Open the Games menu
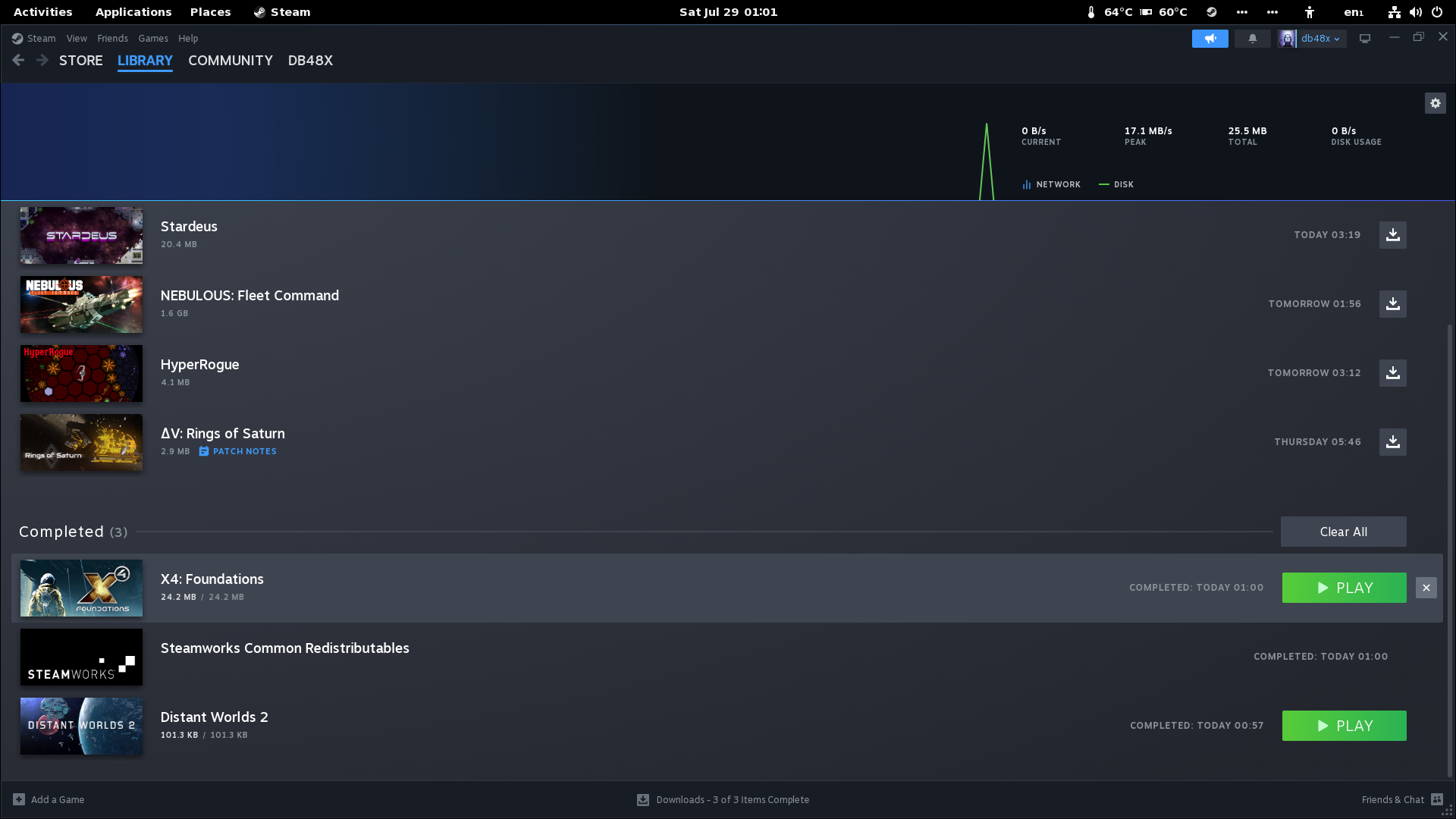 [153, 39]
